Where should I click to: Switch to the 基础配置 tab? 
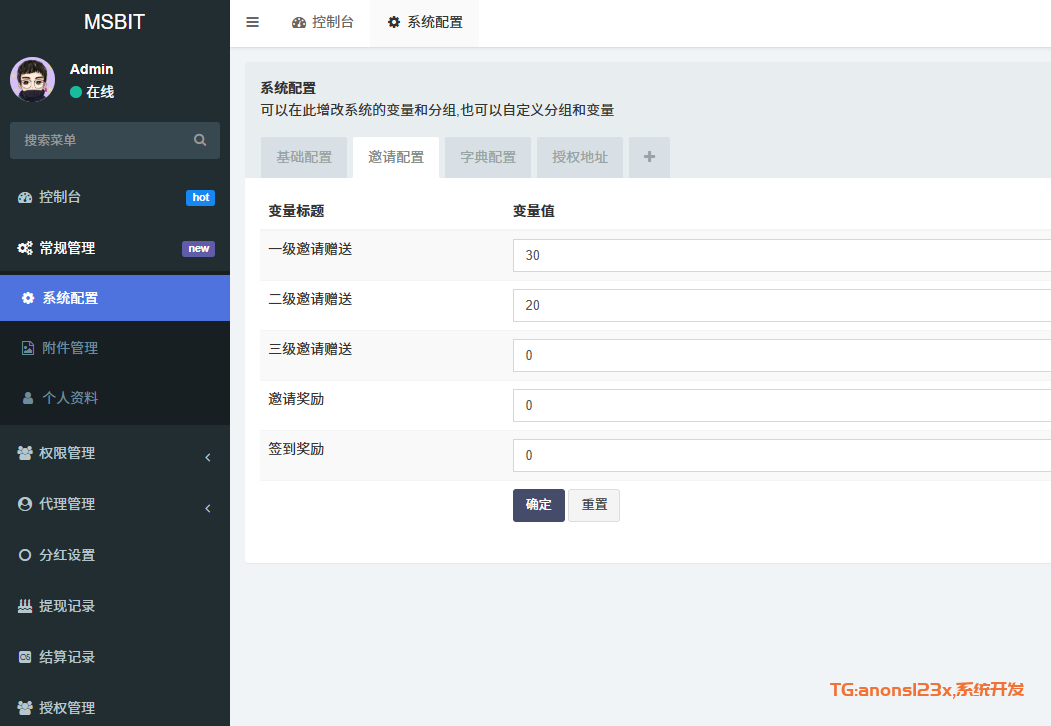click(304, 157)
